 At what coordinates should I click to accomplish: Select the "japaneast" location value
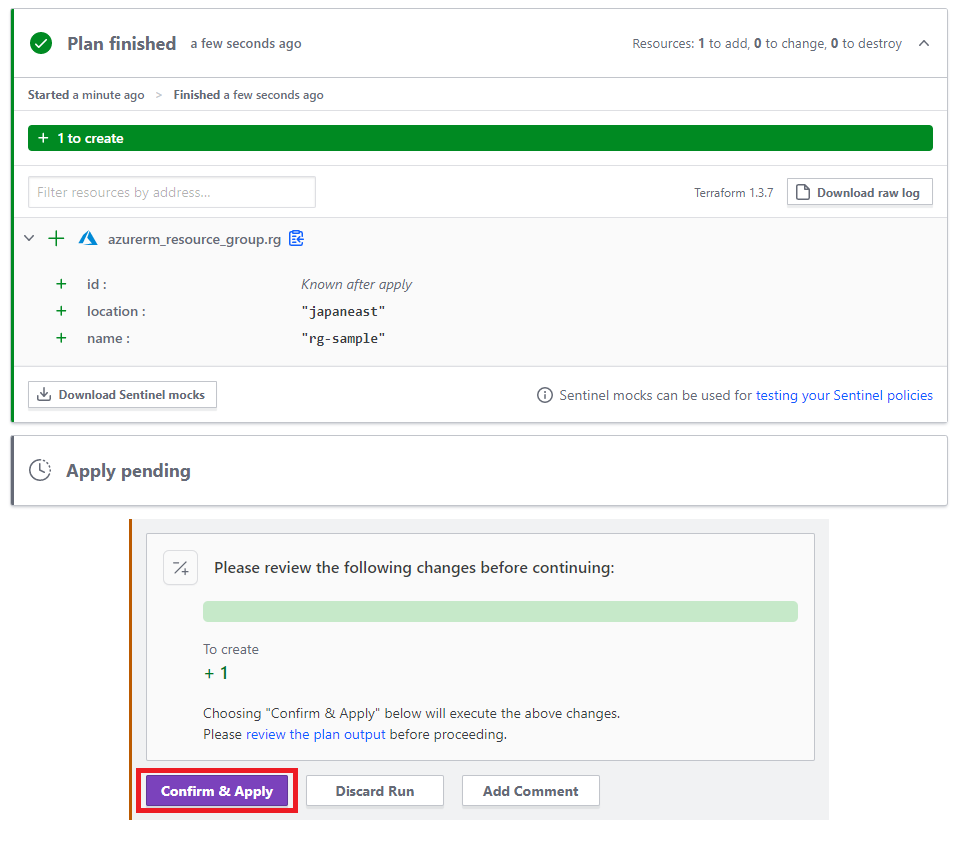click(x=343, y=312)
